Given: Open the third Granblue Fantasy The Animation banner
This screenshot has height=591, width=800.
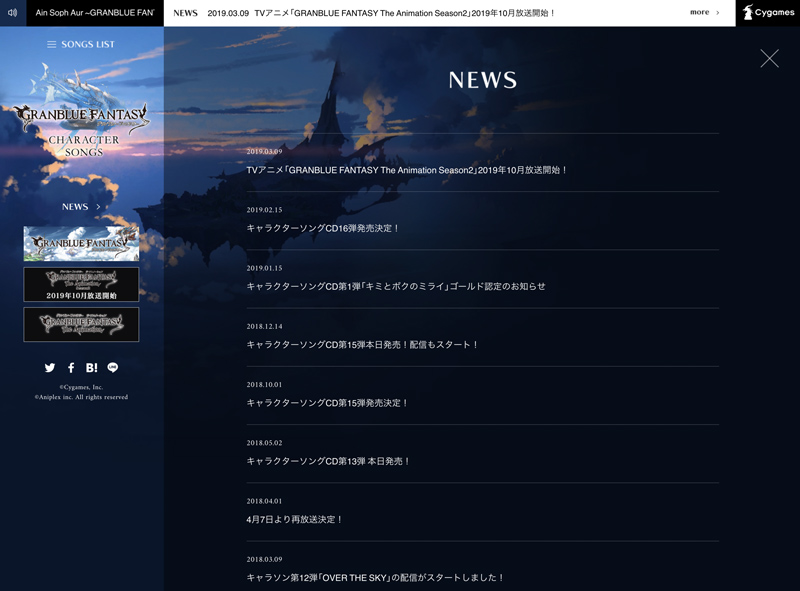Looking at the screenshot, I should pyautogui.click(x=81, y=324).
